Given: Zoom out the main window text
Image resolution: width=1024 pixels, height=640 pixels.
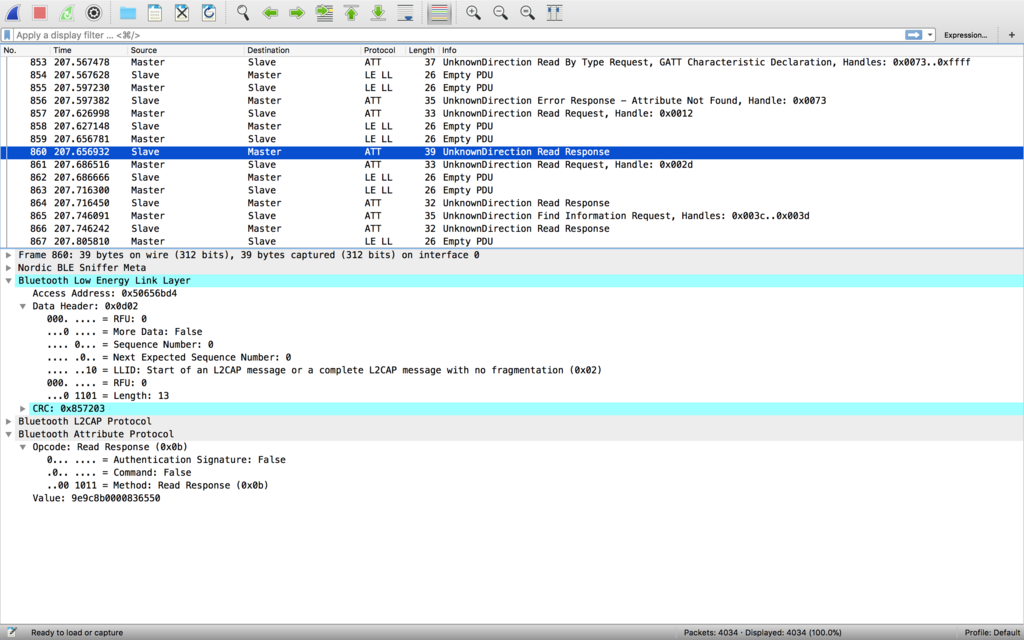Looking at the screenshot, I should 500,13.
